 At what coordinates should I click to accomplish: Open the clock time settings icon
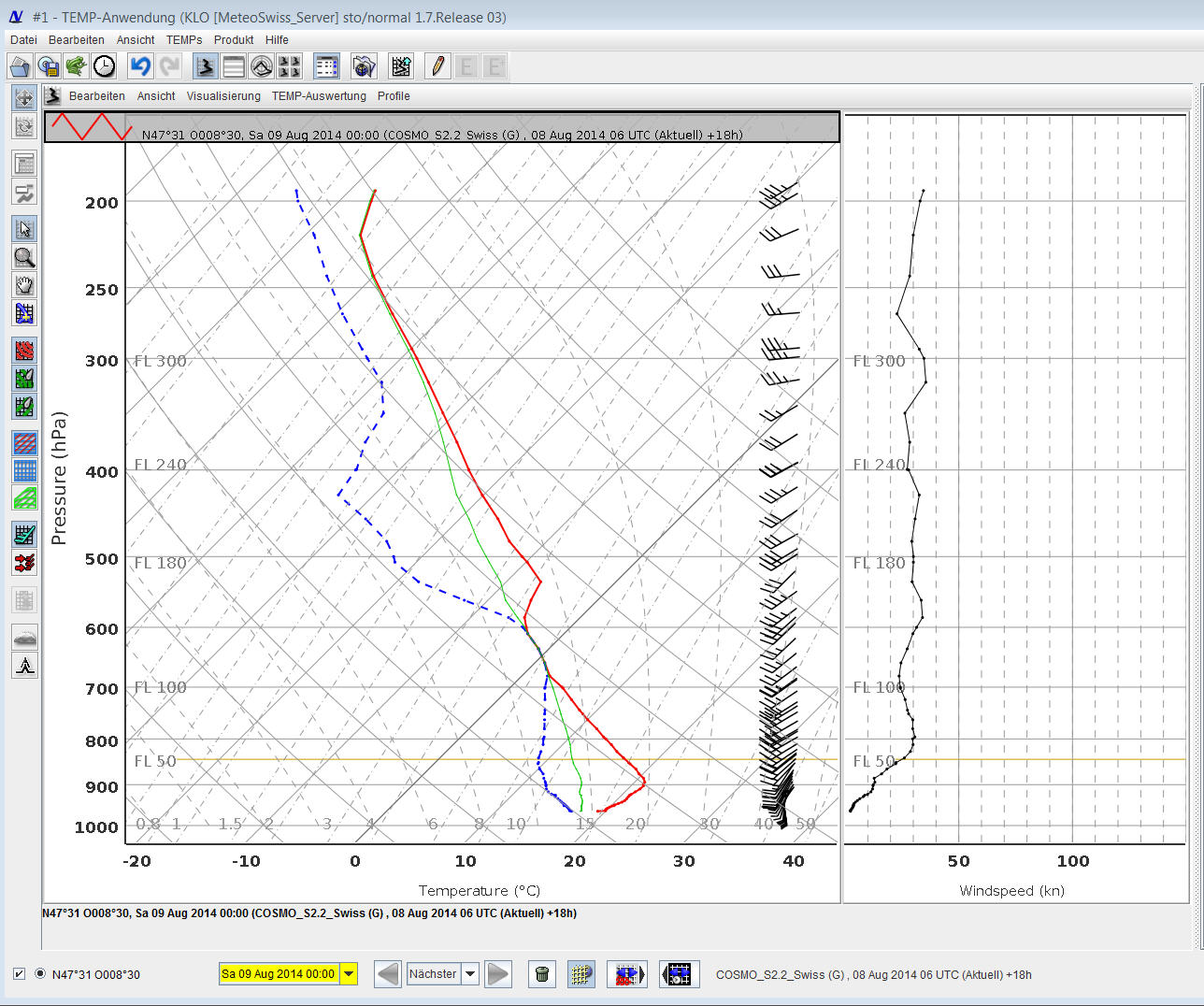[x=105, y=66]
